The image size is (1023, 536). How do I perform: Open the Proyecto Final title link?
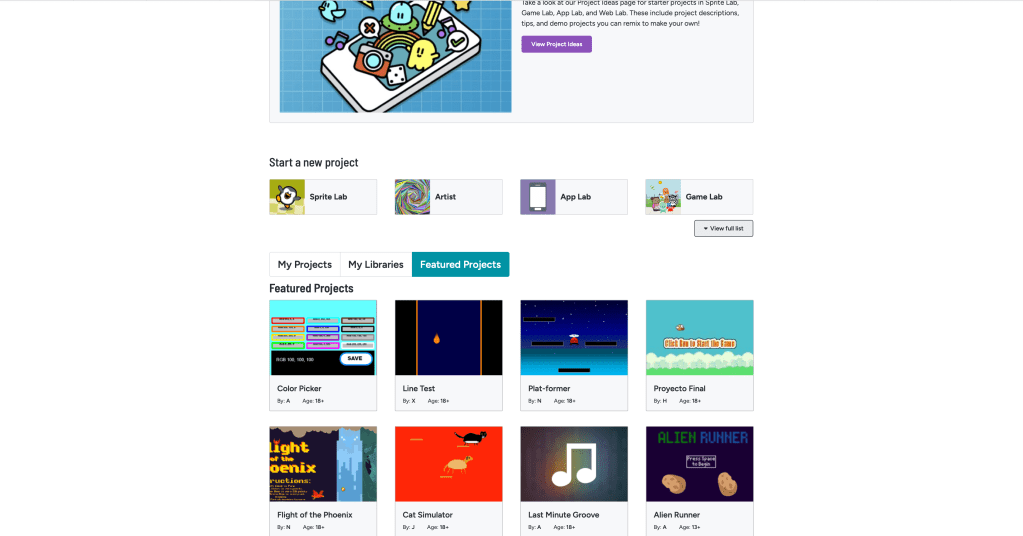coord(679,388)
